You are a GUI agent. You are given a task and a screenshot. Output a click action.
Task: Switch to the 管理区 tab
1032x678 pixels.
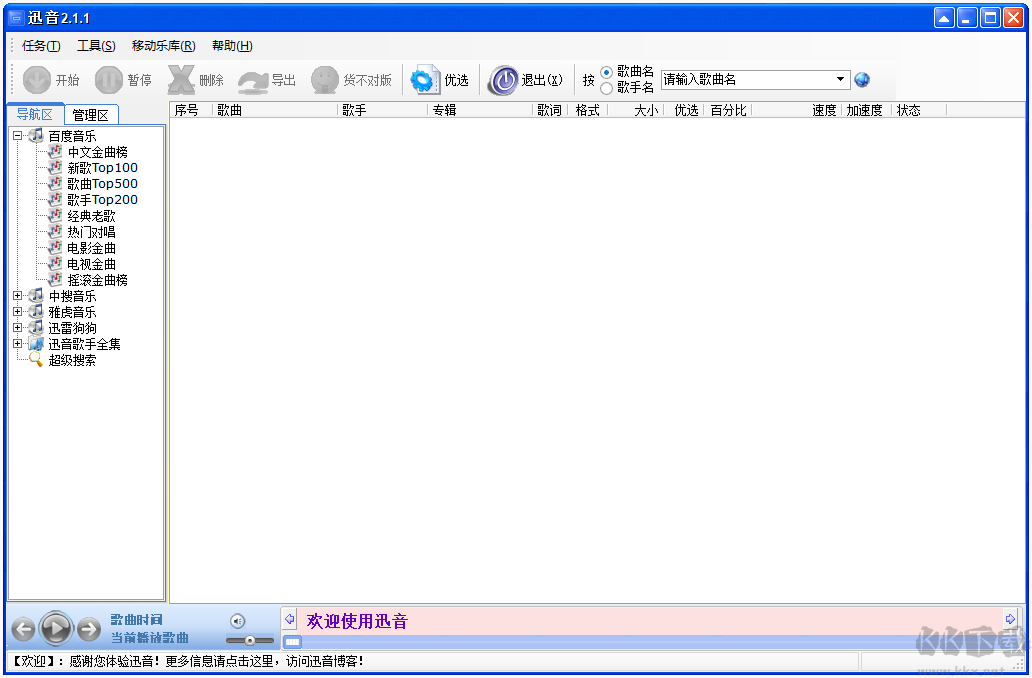[x=91, y=114]
